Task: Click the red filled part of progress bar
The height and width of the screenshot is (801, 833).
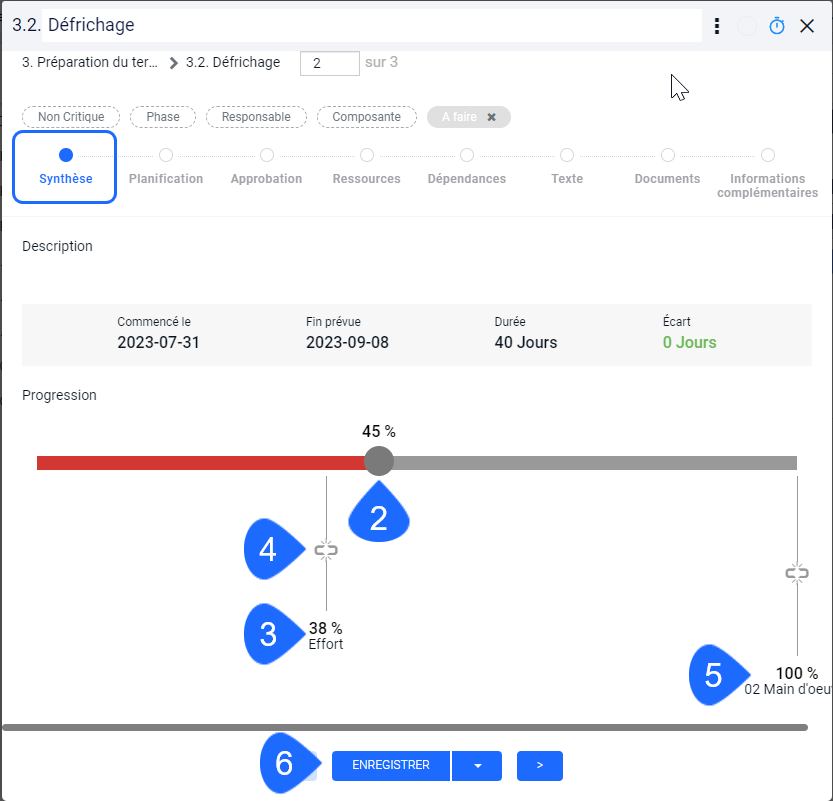Action: point(201,463)
